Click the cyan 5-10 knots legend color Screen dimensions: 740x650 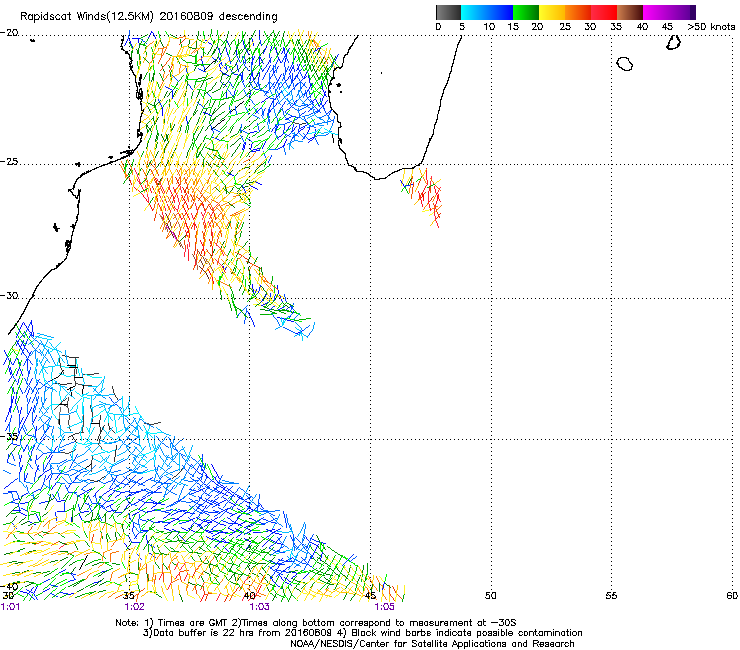point(474,12)
